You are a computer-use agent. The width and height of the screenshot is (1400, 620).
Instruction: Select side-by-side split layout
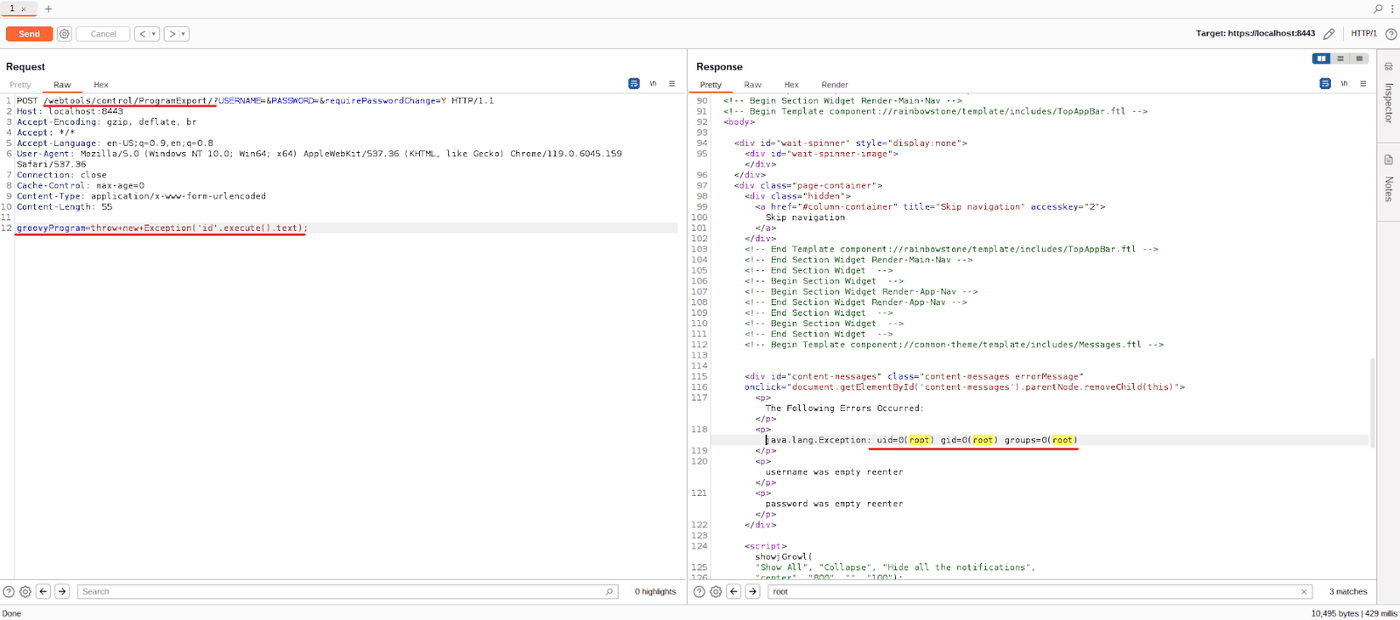1323,59
